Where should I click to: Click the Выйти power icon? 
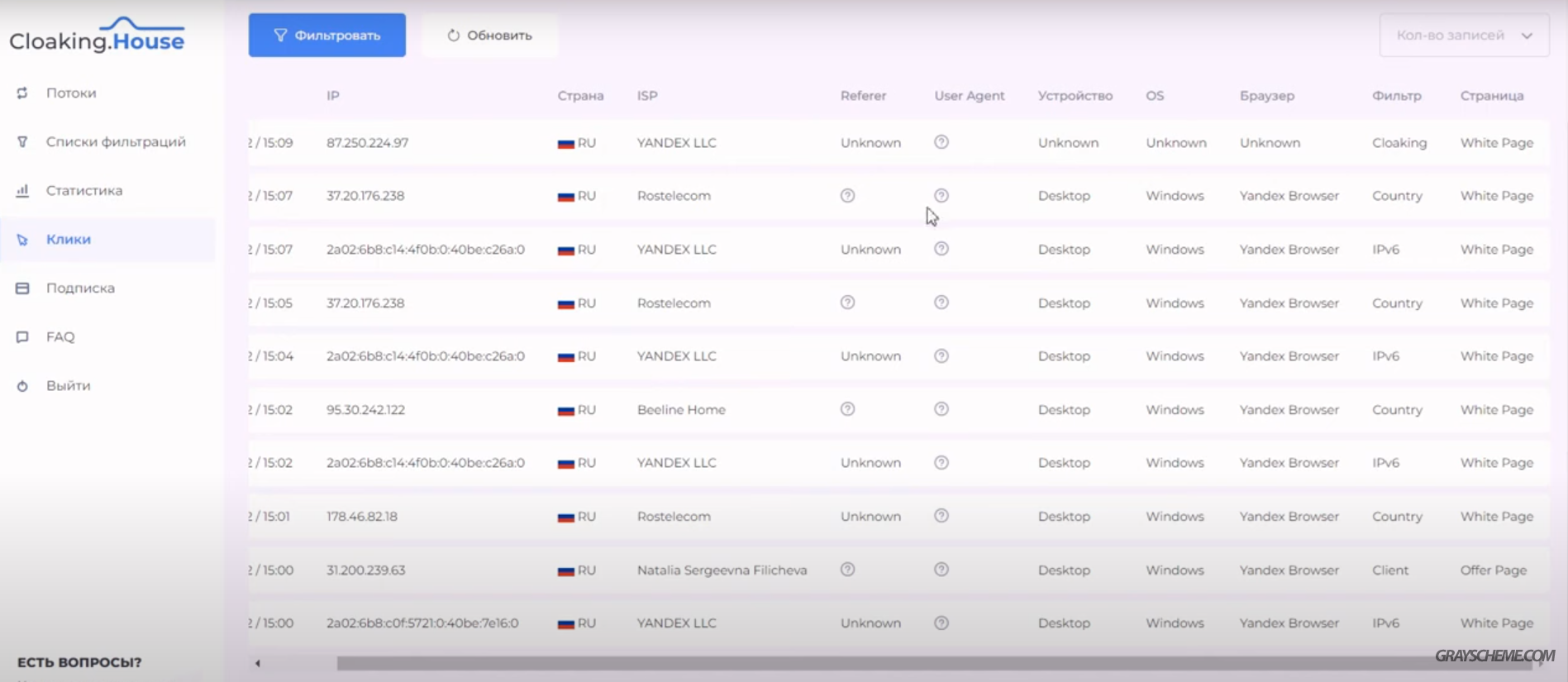point(22,385)
